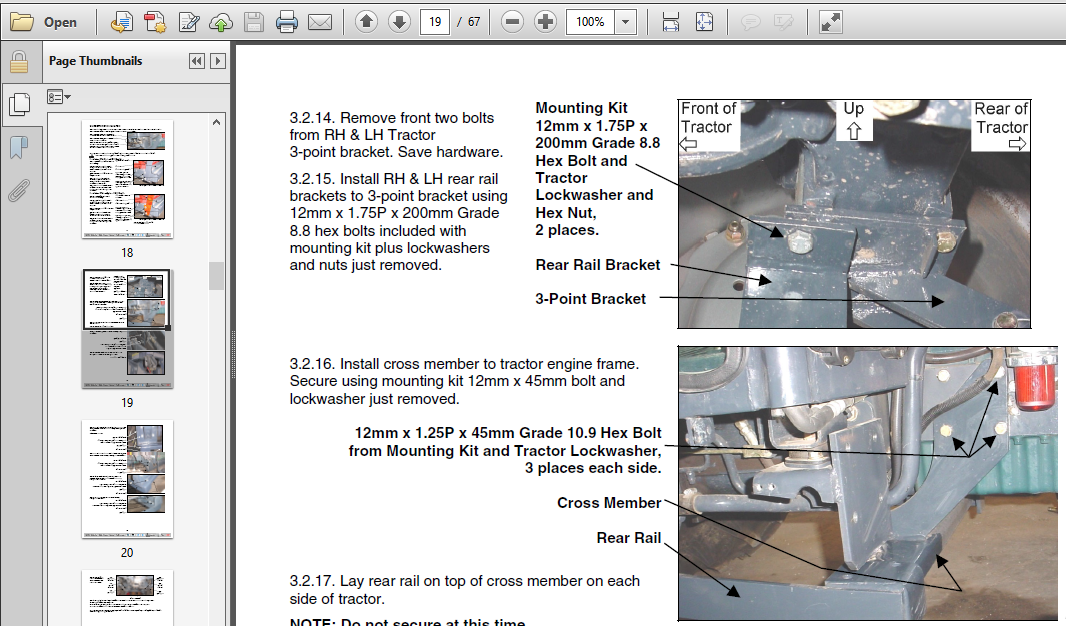
Task: Click the 'Front of Tractor' image label
Action: pyautogui.click(x=707, y=118)
